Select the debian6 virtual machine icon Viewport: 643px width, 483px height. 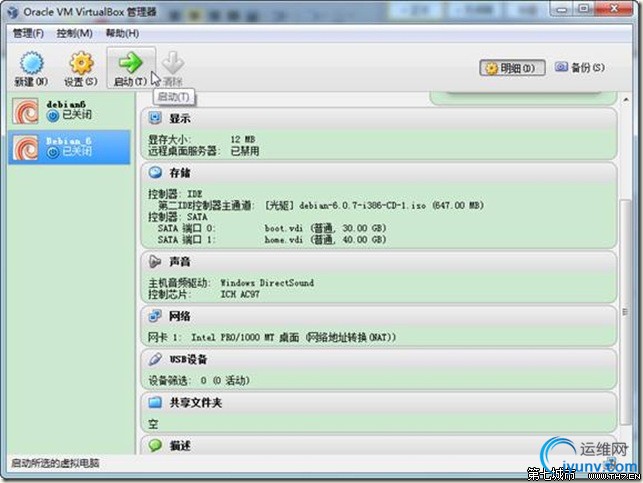click(25, 111)
